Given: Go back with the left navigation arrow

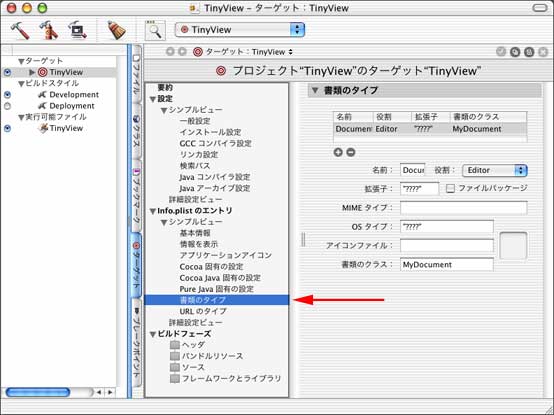Looking at the screenshot, I should pyautogui.click(x=170, y=52).
